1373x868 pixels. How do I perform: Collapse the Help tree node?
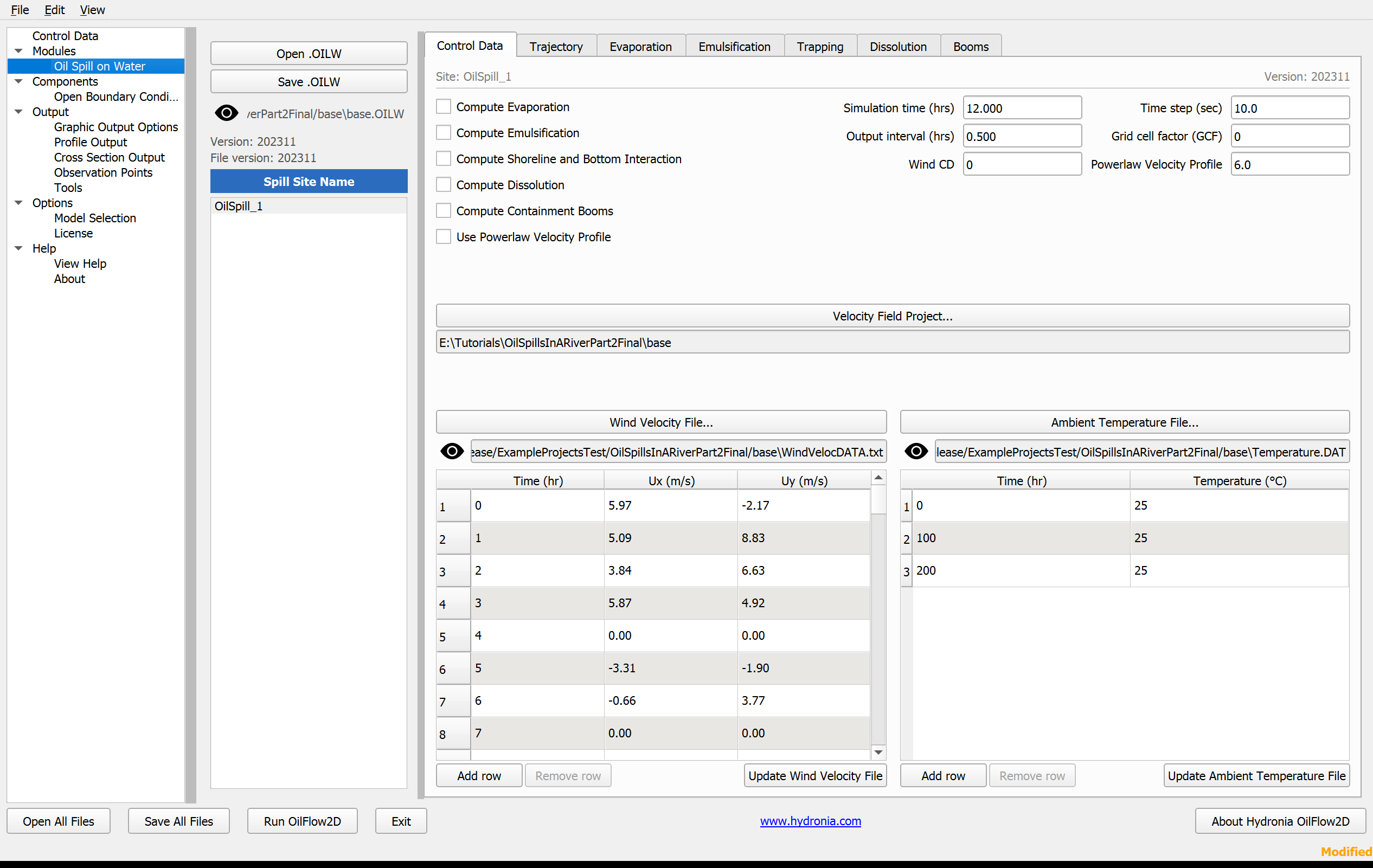click(x=19, y=248)
